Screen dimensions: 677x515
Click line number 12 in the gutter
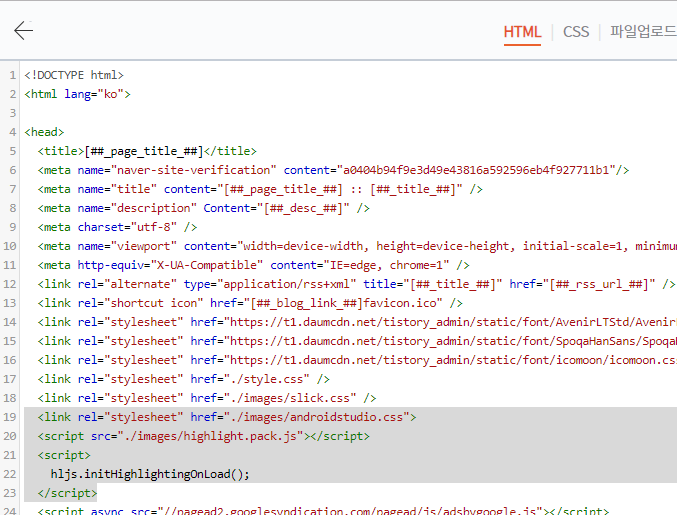tap(9, 284)
